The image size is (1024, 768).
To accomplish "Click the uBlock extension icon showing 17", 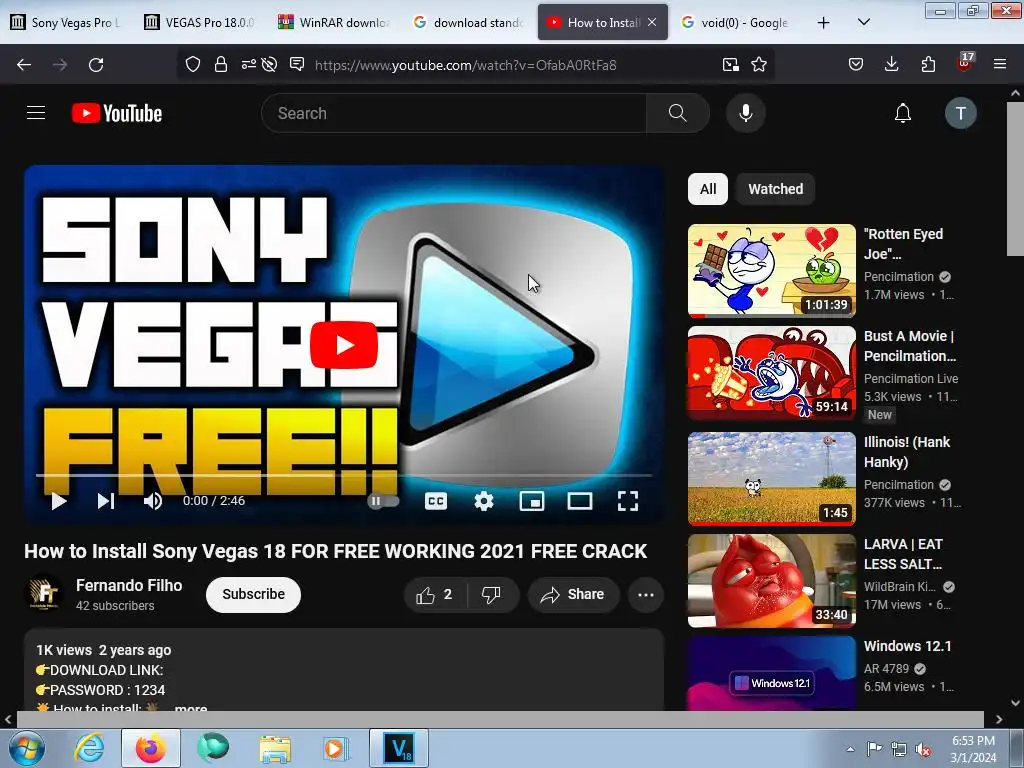I will point(965,63).
